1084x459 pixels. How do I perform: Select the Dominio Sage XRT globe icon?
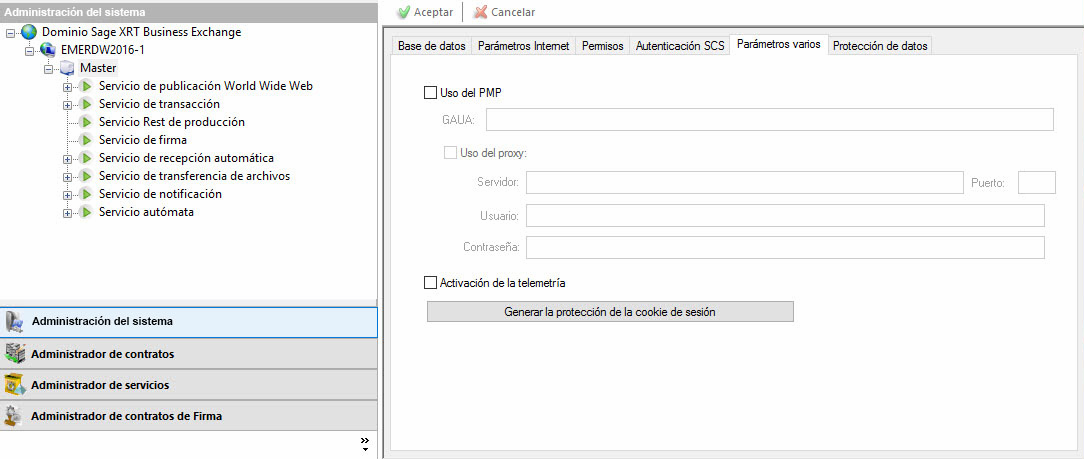point(29,32)
